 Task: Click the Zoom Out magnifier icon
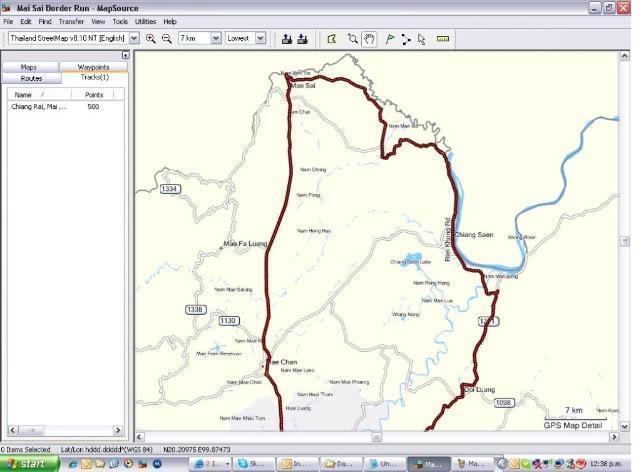tap(167, 38)
